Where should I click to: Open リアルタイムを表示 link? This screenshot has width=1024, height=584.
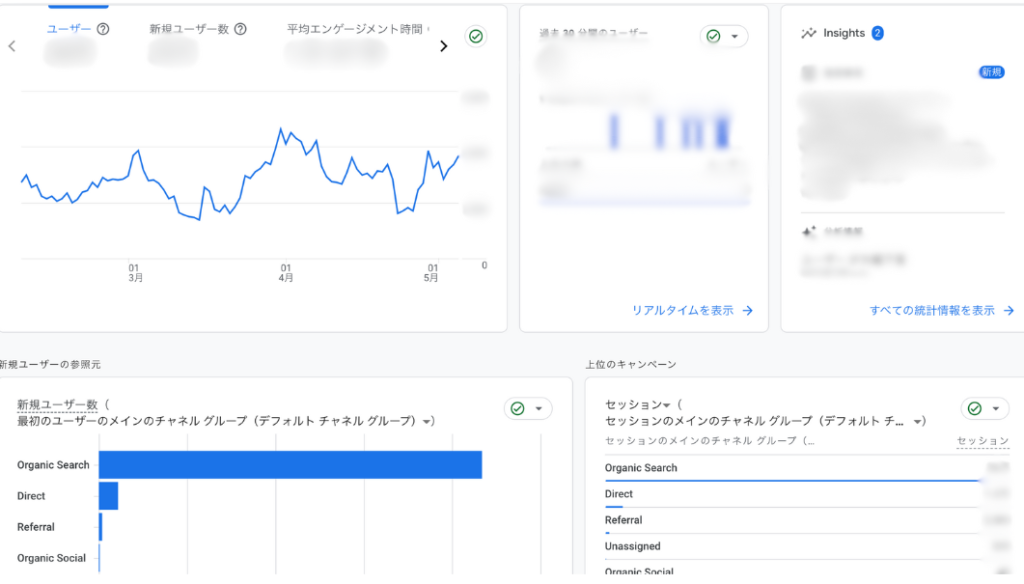(x=682, y=310)
